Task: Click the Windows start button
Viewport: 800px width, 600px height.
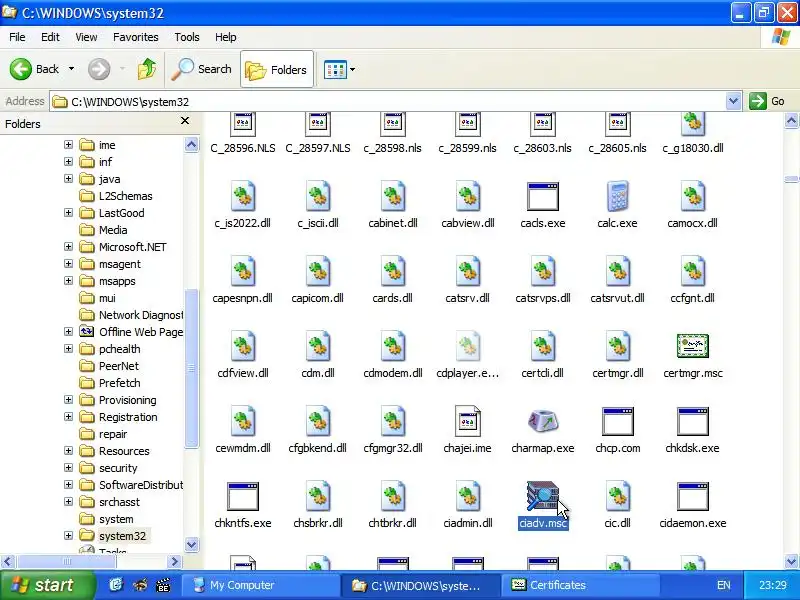Action: [x=48, y=585]
